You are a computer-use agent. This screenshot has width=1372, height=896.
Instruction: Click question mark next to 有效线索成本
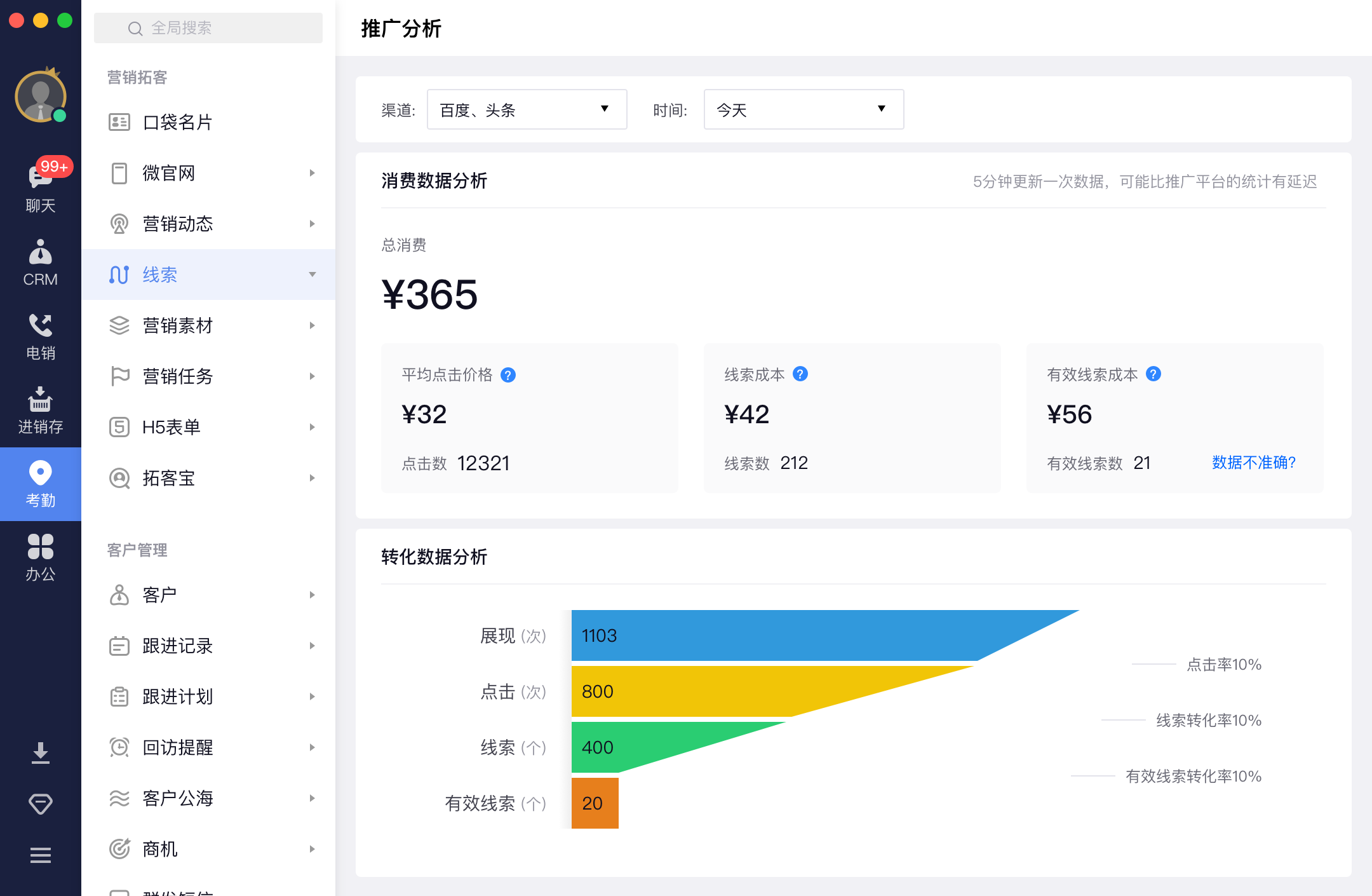[x=1153, y=374]
